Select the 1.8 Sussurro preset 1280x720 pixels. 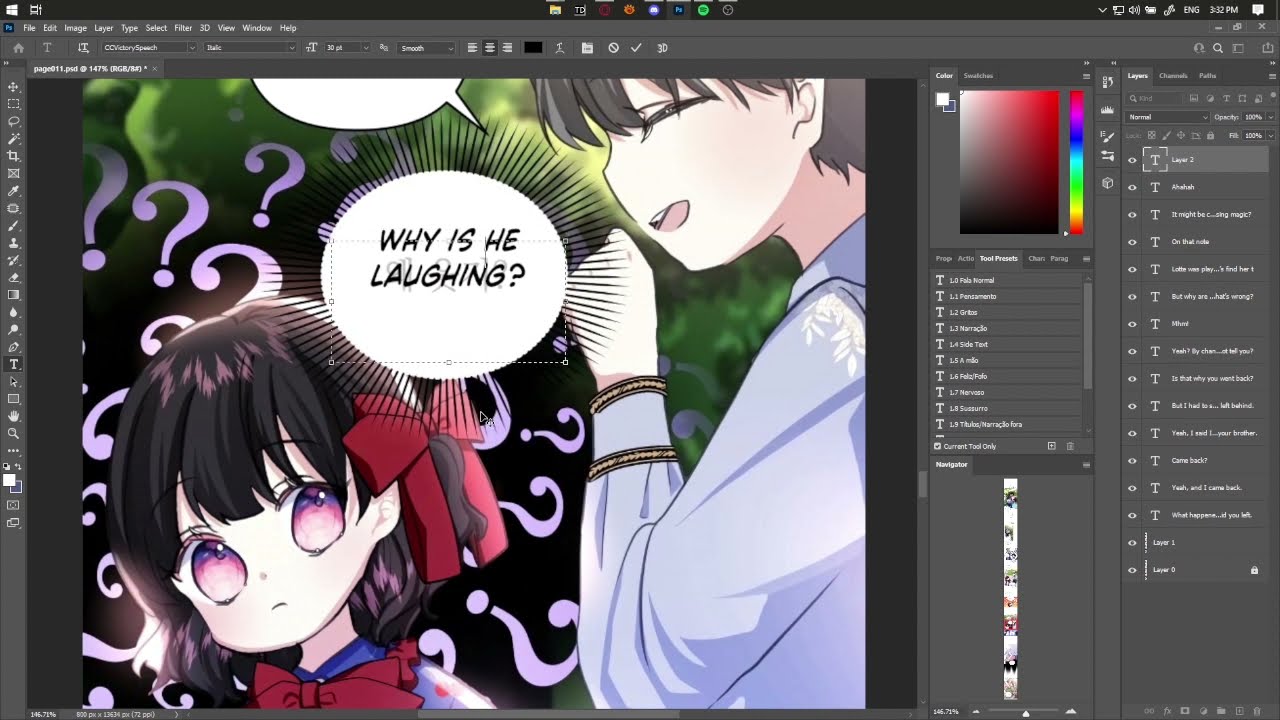(1007, 408)
